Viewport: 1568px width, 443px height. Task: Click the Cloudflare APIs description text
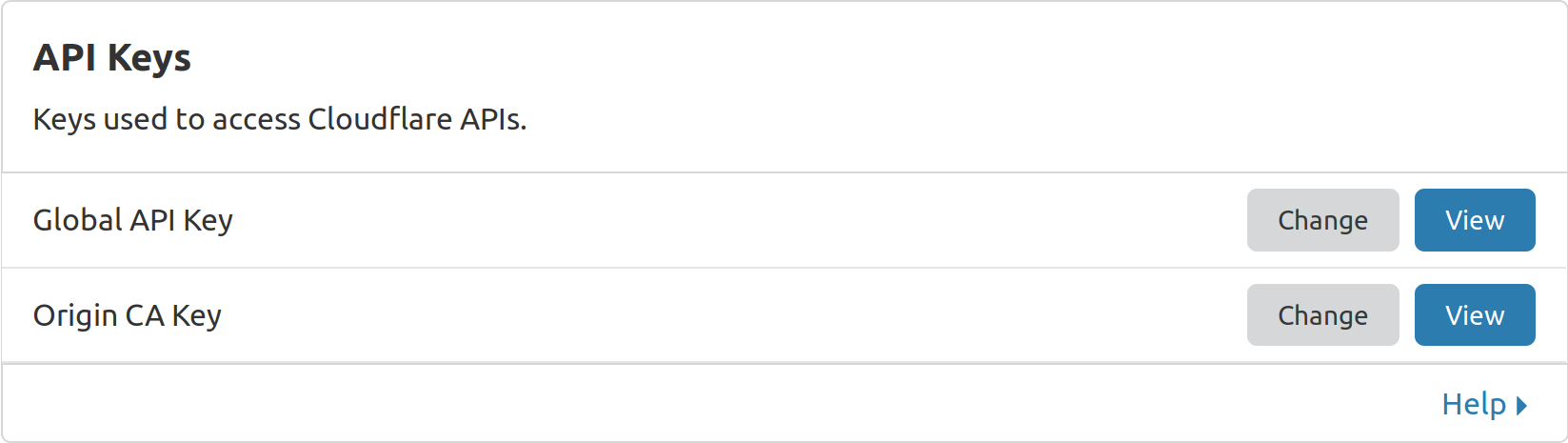(279, 119)
